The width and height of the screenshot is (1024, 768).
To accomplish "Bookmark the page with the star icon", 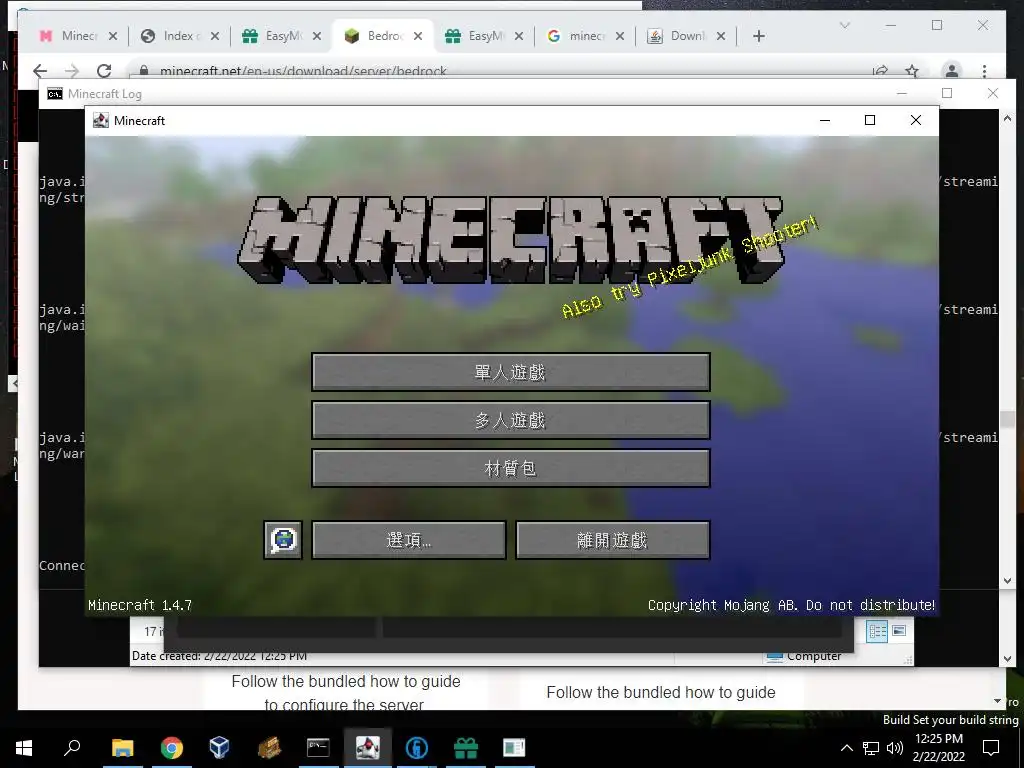I will point(912,71).
